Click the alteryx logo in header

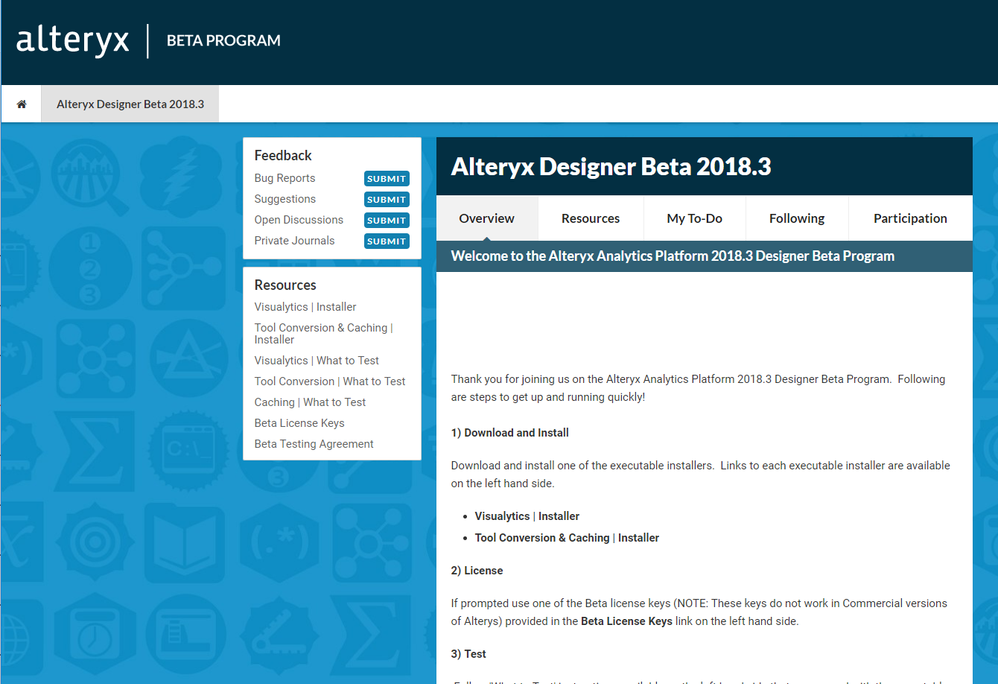(73, 41)
